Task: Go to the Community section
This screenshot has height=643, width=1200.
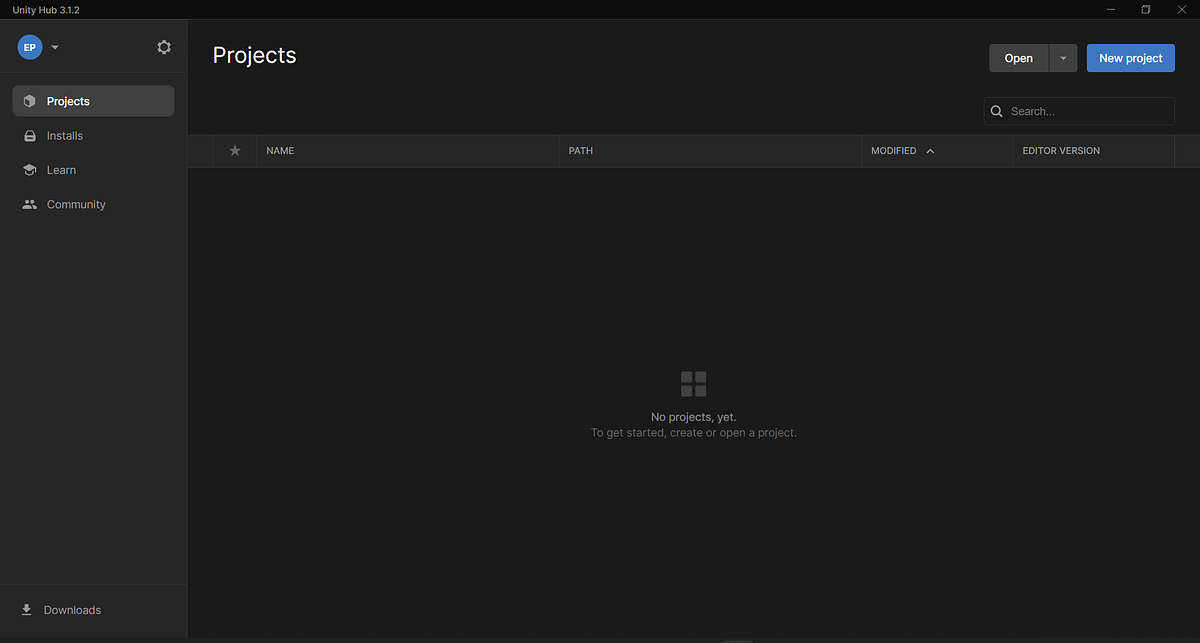Action: click(x=75, y=204)
